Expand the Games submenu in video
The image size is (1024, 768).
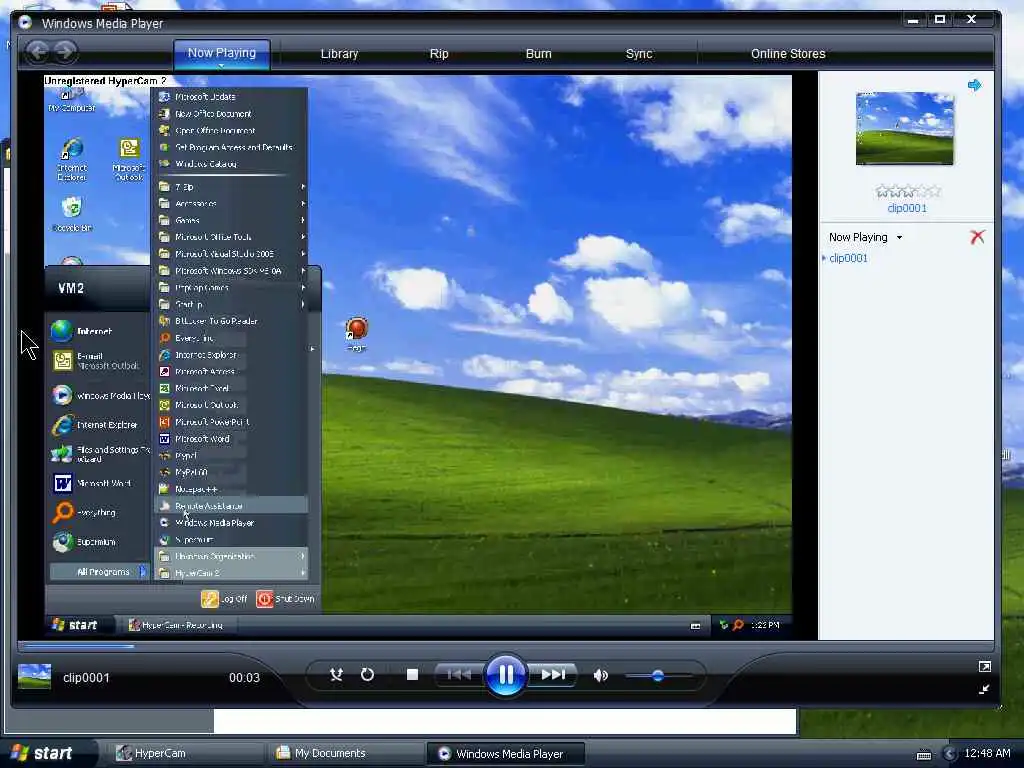tap(231, 220)
